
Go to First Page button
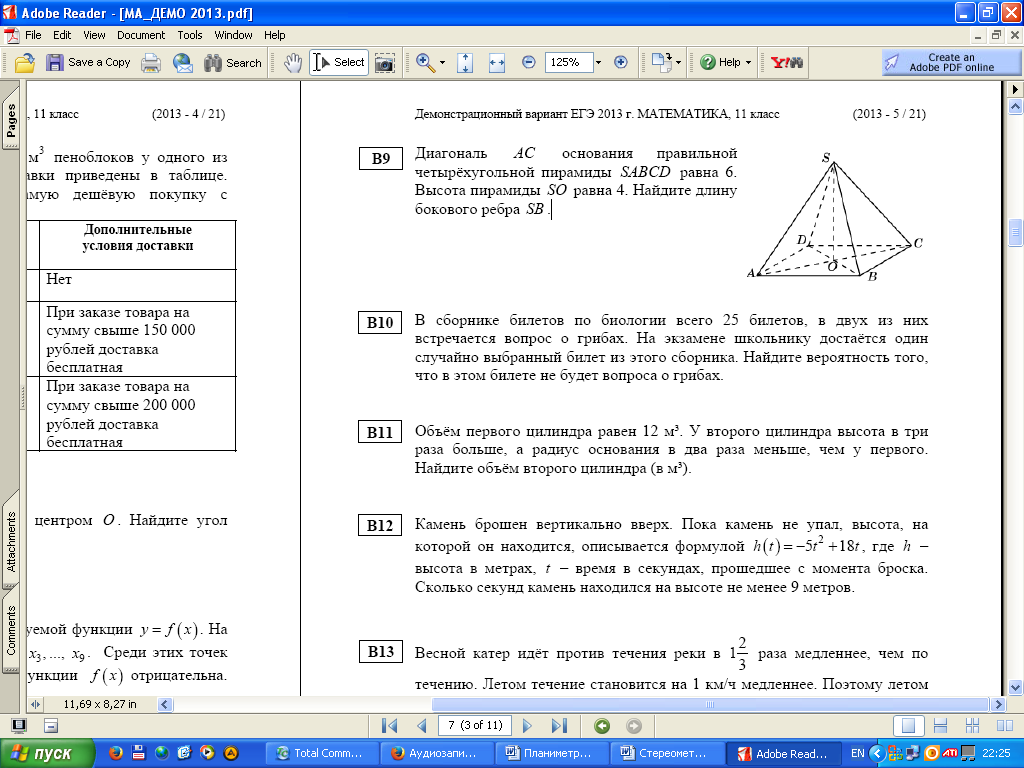[389, 726]
